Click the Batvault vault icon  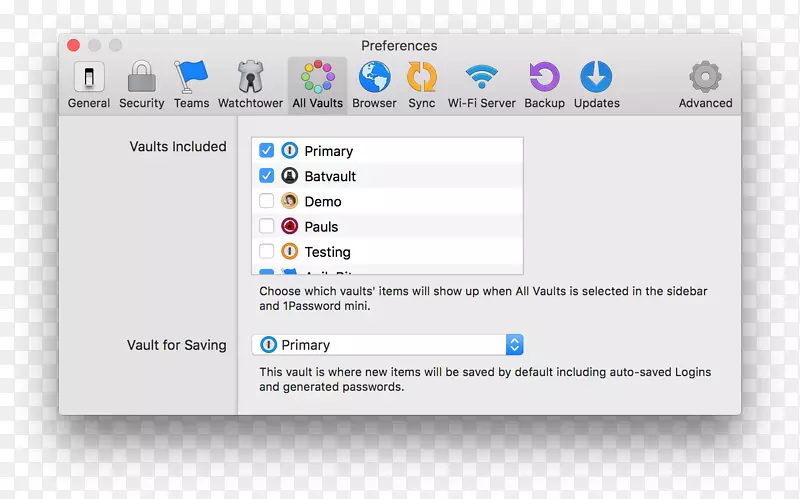click(x=289, y=176)
